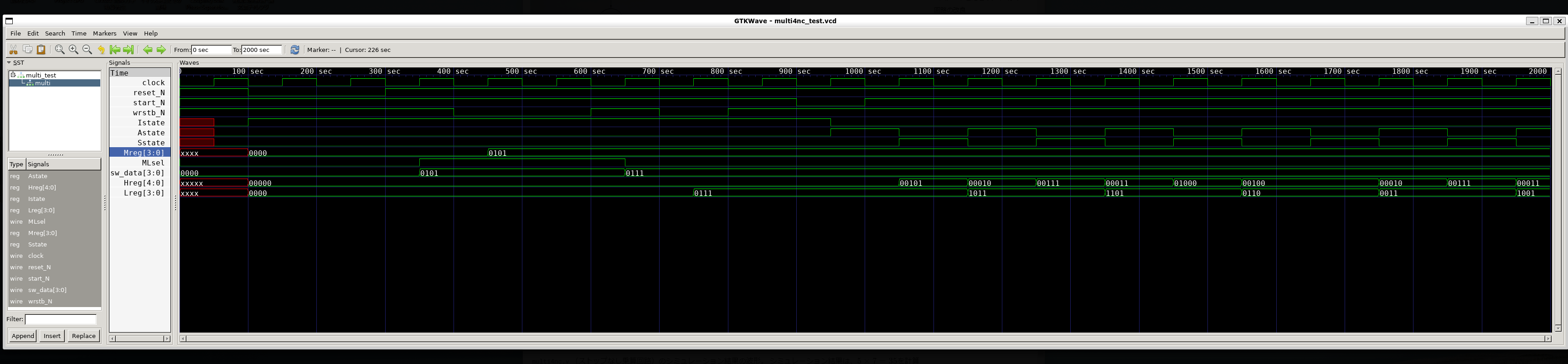The width and height of the screenshot is (1568, 364).
Task: Select the multi_test tree row
Action: [x=55, y=75]
